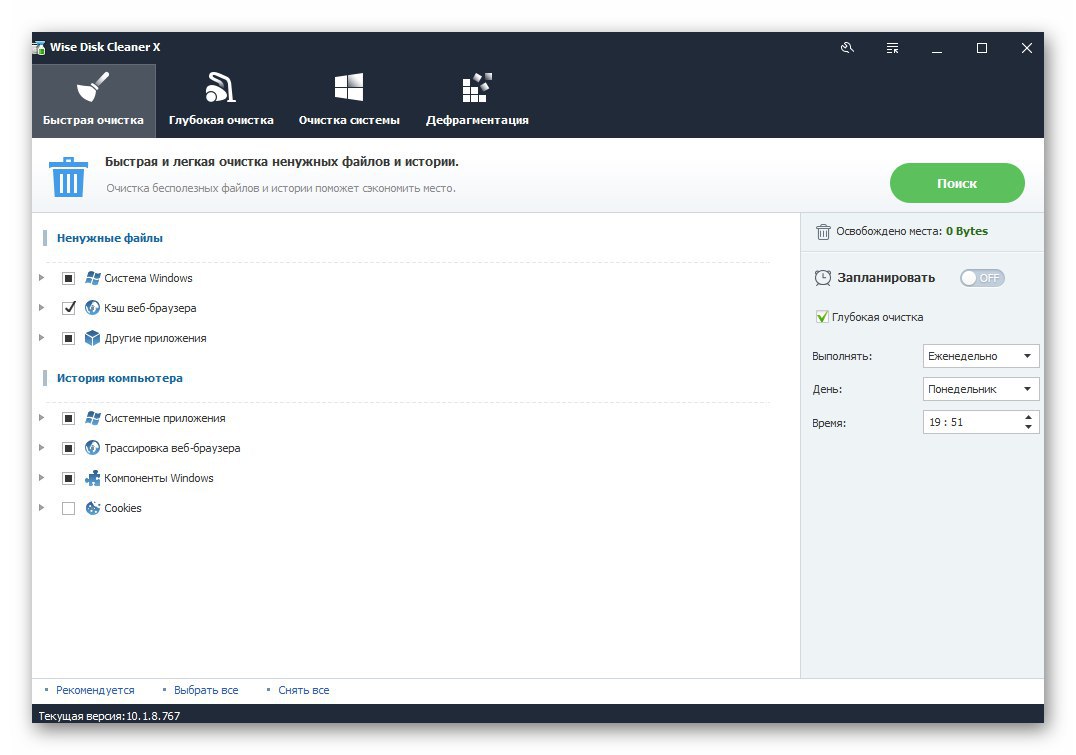Uncheck the Кэш веб-браузера checkbox
This screenshot has width=1076, height=755.
tap(69, 308)
